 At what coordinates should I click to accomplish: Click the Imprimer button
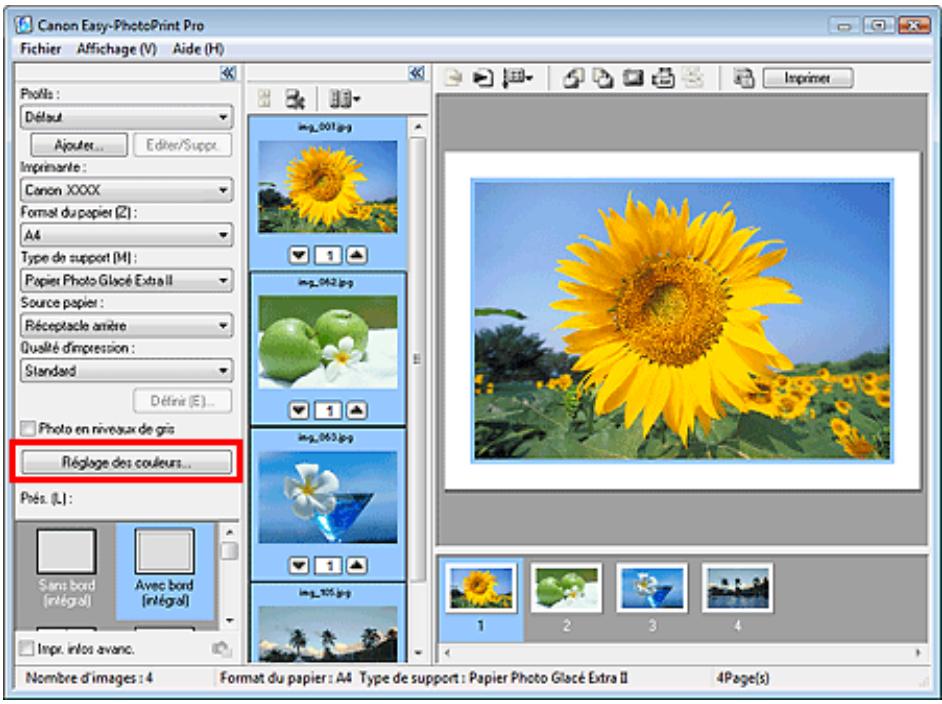tap(807, 78)
